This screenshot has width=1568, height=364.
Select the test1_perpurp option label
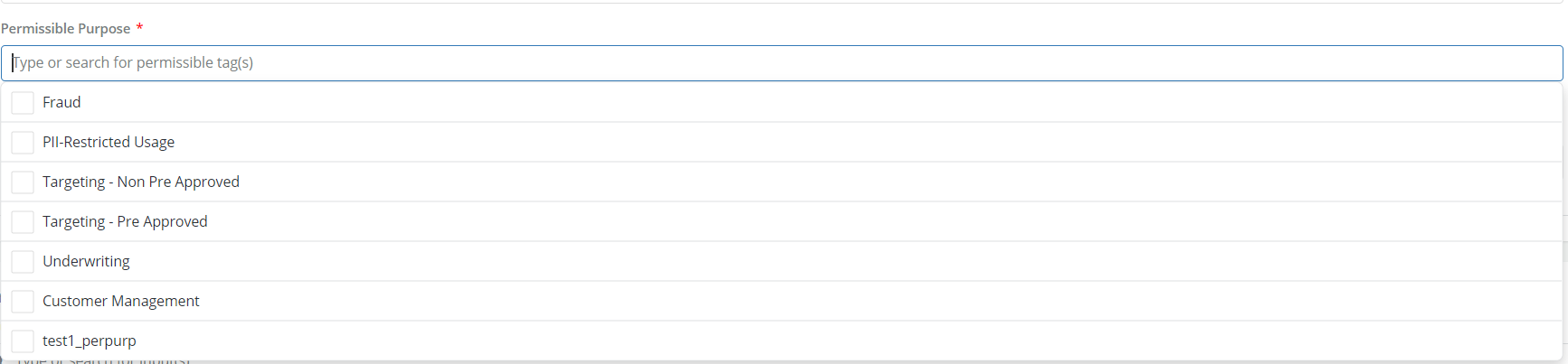[x=90, y=341]
